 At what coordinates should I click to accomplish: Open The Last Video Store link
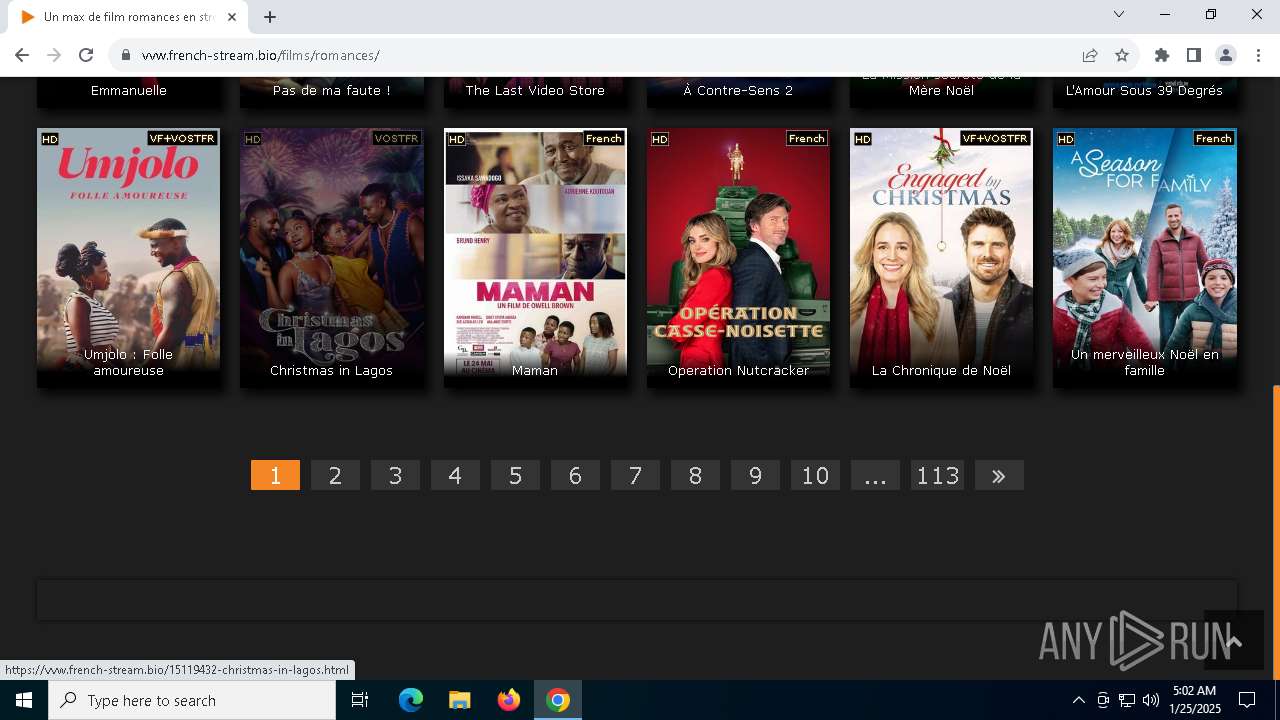click(535, 90)
